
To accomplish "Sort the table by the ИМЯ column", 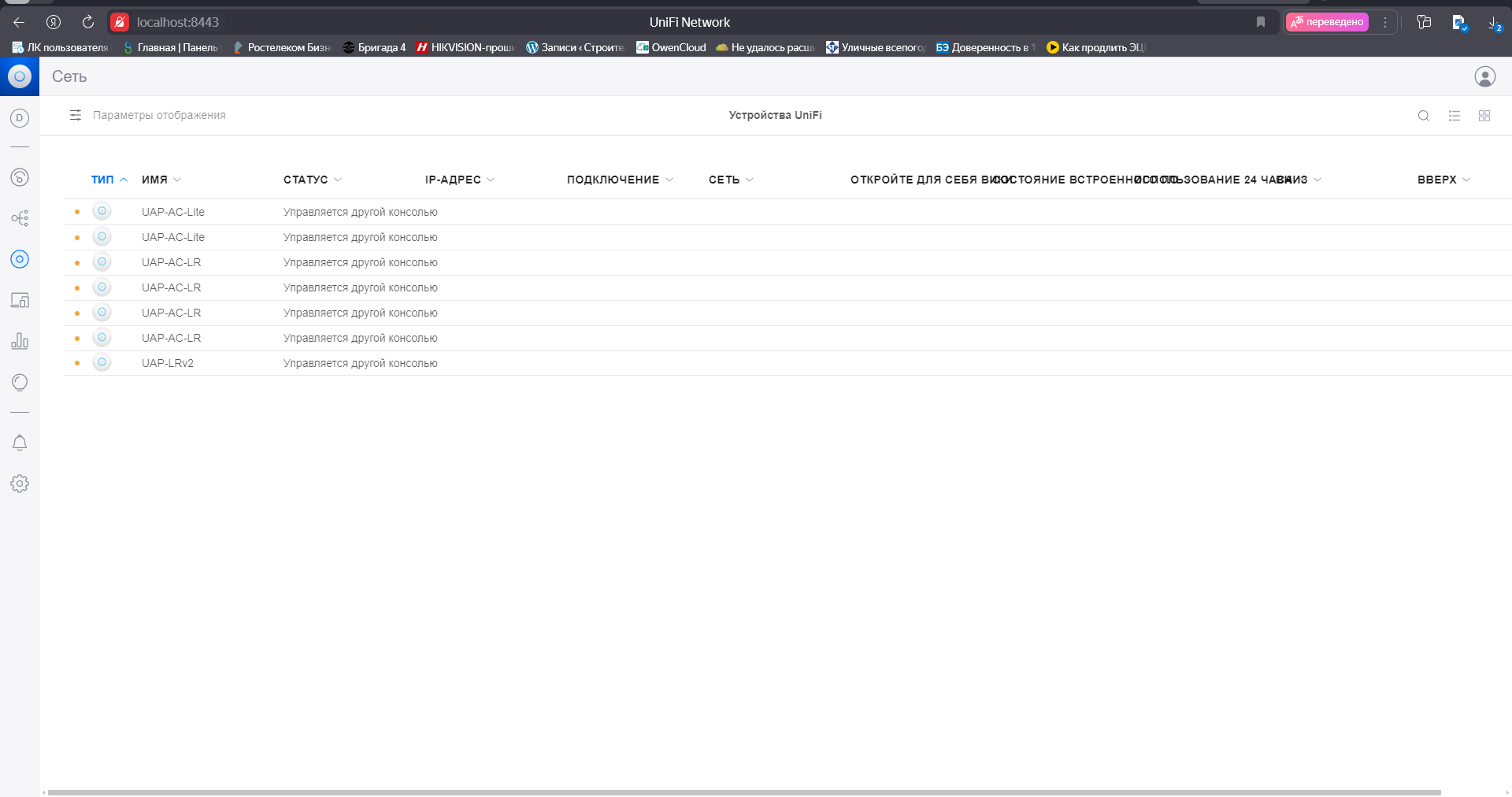I will click(161, 180).
